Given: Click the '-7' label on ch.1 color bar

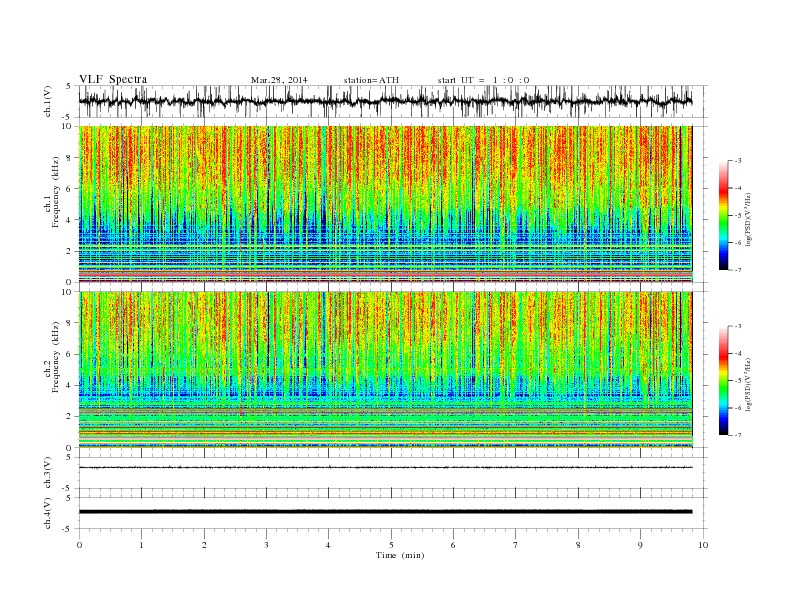Looking at the screenshot, I should (x=738, y=270).
